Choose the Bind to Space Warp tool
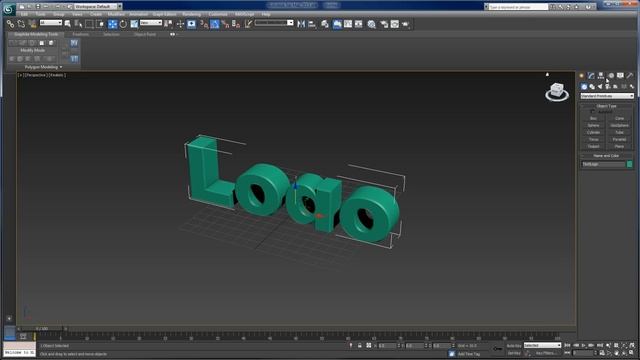The height and width of the screenshot is (360, 640). (x=32, y=24)
